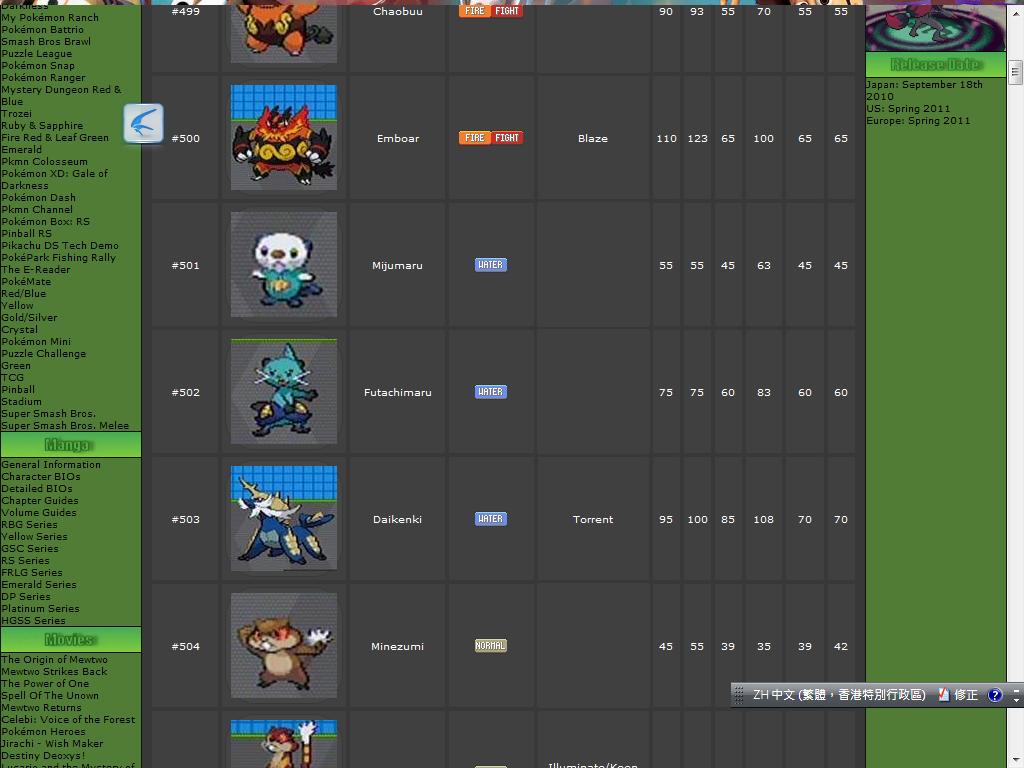Visit the Pokémon Snap page

pos(38,65)
